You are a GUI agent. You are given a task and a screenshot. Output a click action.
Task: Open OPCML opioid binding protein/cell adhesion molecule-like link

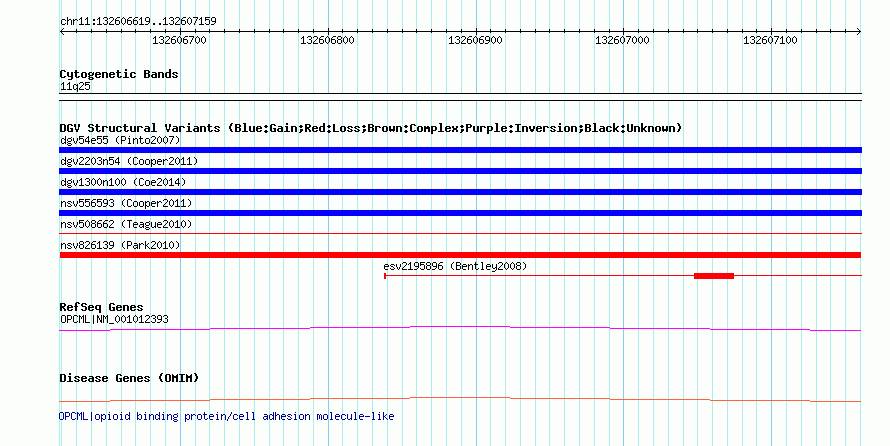coord(226,416)
